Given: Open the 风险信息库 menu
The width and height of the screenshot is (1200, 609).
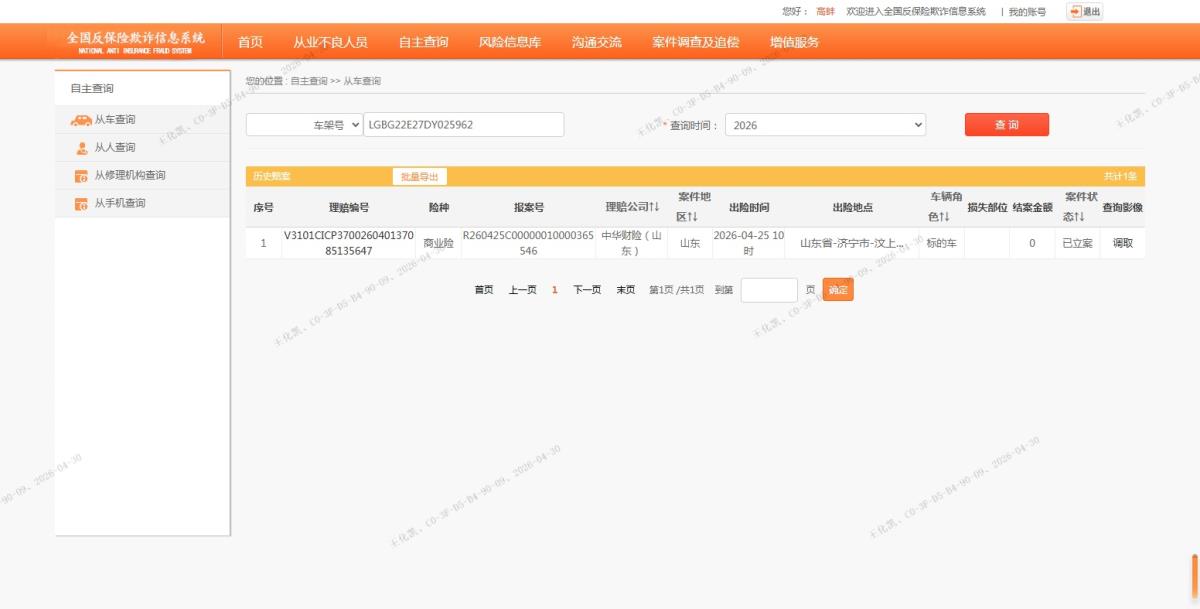Looking at the screenshot, I should click(x=510, y=42).
